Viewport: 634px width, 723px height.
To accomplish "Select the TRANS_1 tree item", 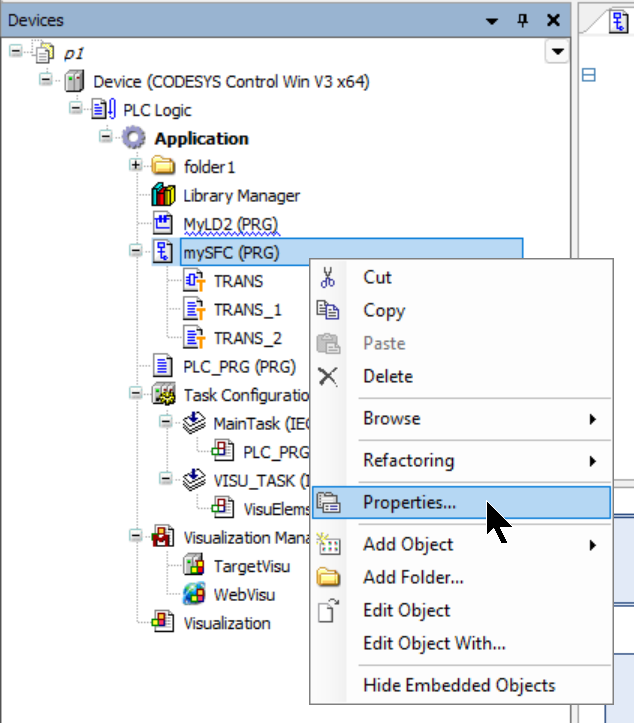I will click(248, 310).
